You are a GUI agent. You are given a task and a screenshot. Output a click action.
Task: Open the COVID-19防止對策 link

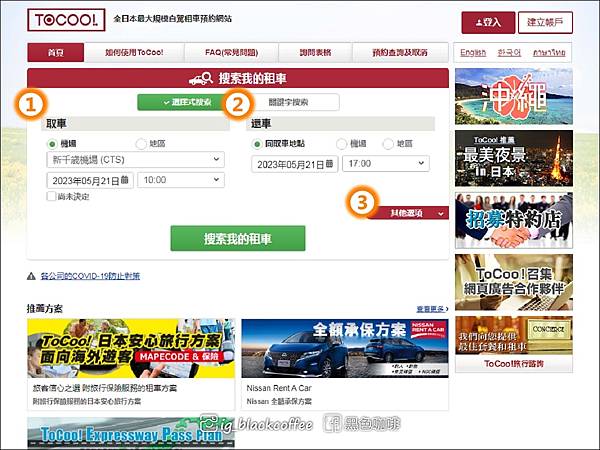90,276
